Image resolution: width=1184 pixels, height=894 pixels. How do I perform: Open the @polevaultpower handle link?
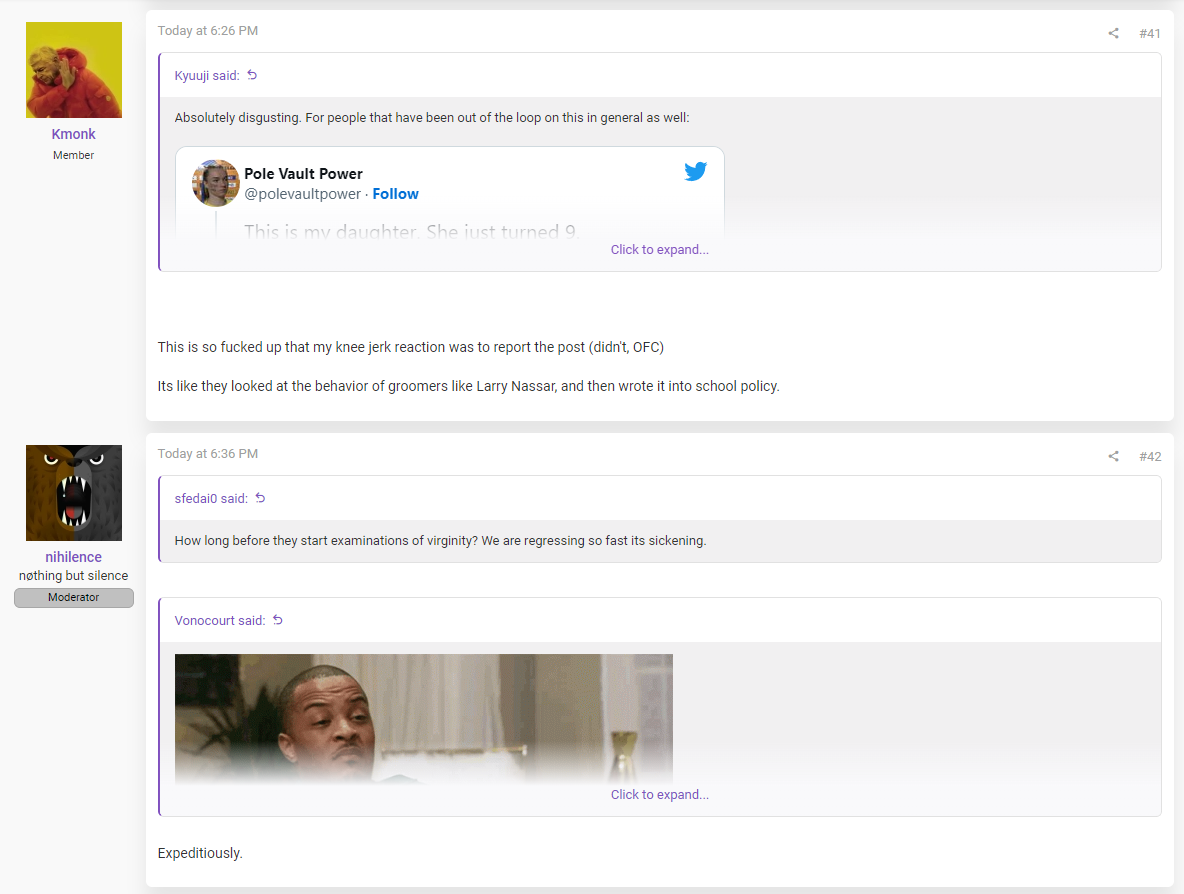tap(302, 194)
